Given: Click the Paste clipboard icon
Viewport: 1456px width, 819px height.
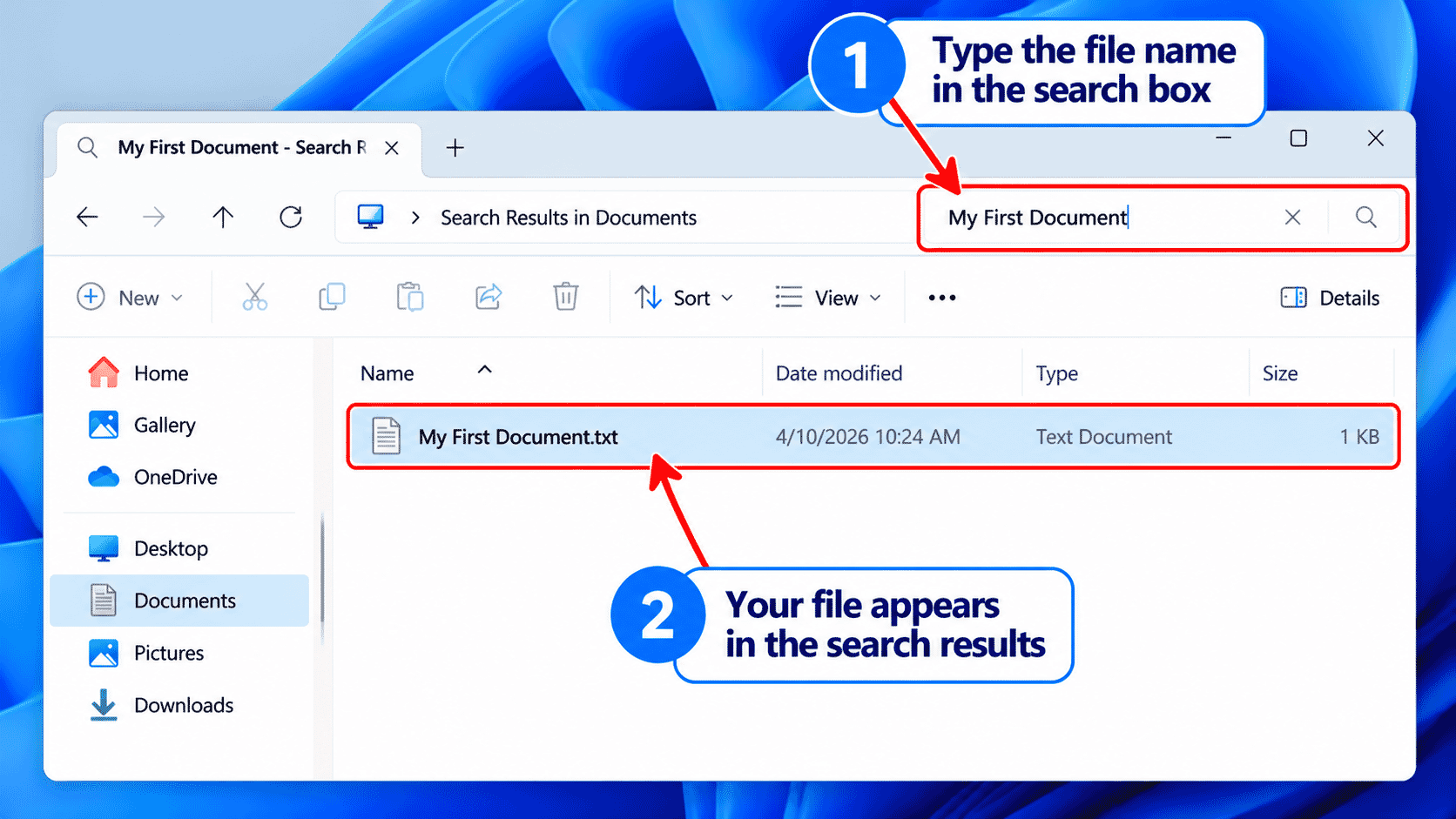Looking at the screenshot, I should point(409,297).
